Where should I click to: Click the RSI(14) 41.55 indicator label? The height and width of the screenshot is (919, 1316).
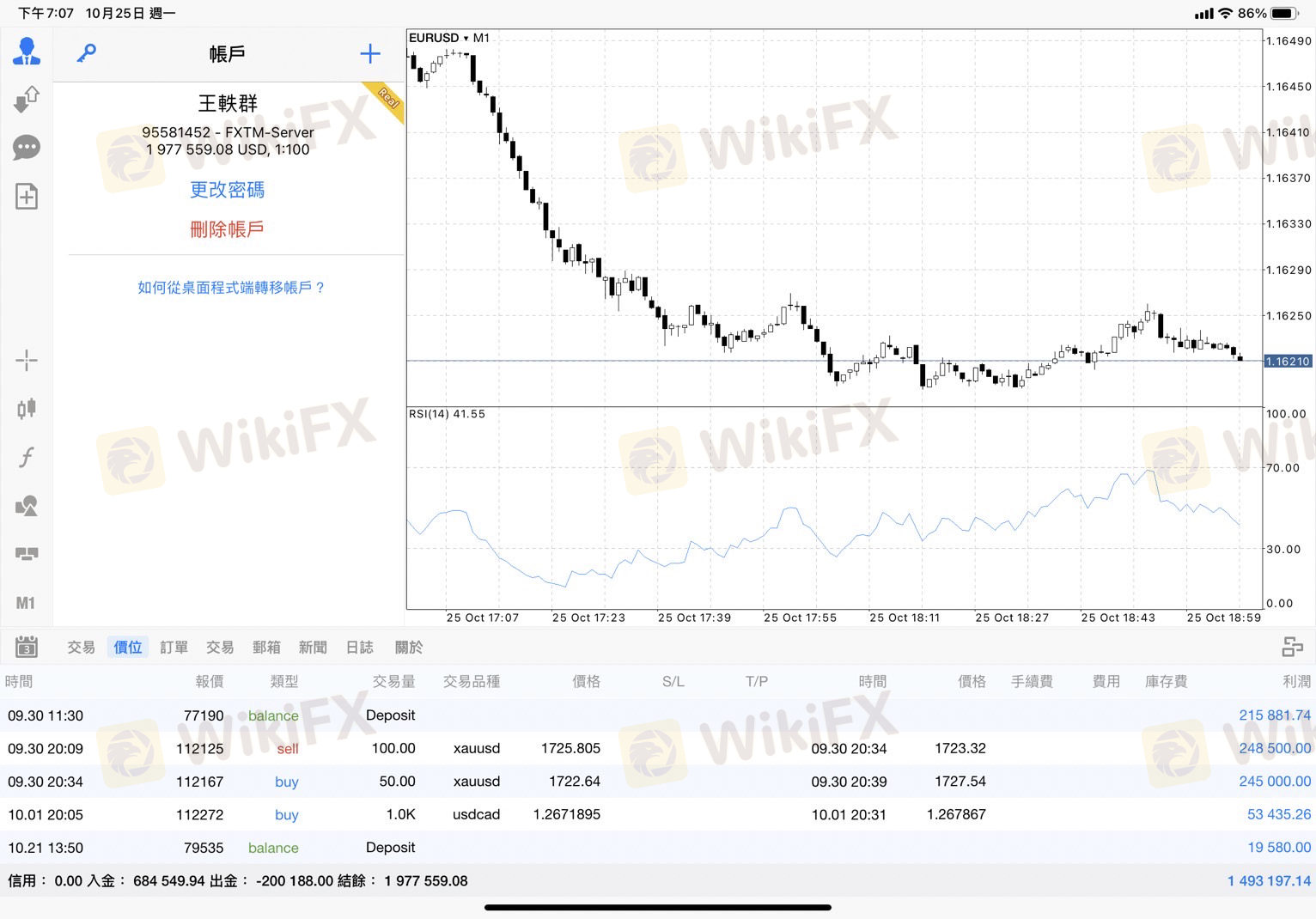447,414
